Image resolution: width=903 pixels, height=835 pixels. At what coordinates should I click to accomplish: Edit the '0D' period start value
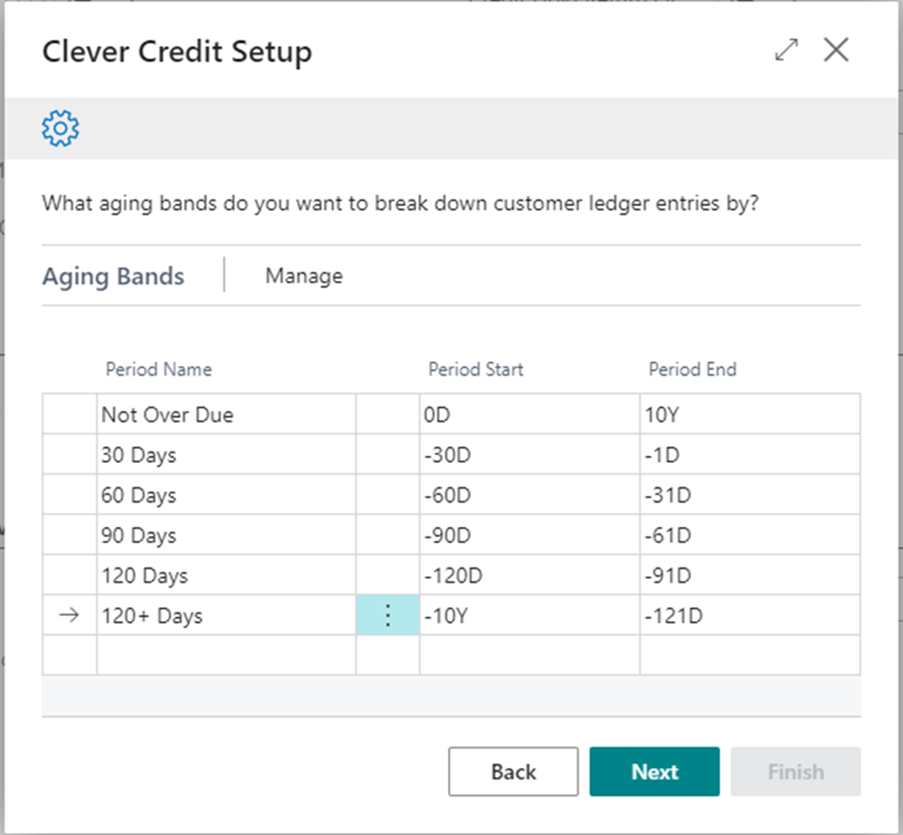point(530,414)
